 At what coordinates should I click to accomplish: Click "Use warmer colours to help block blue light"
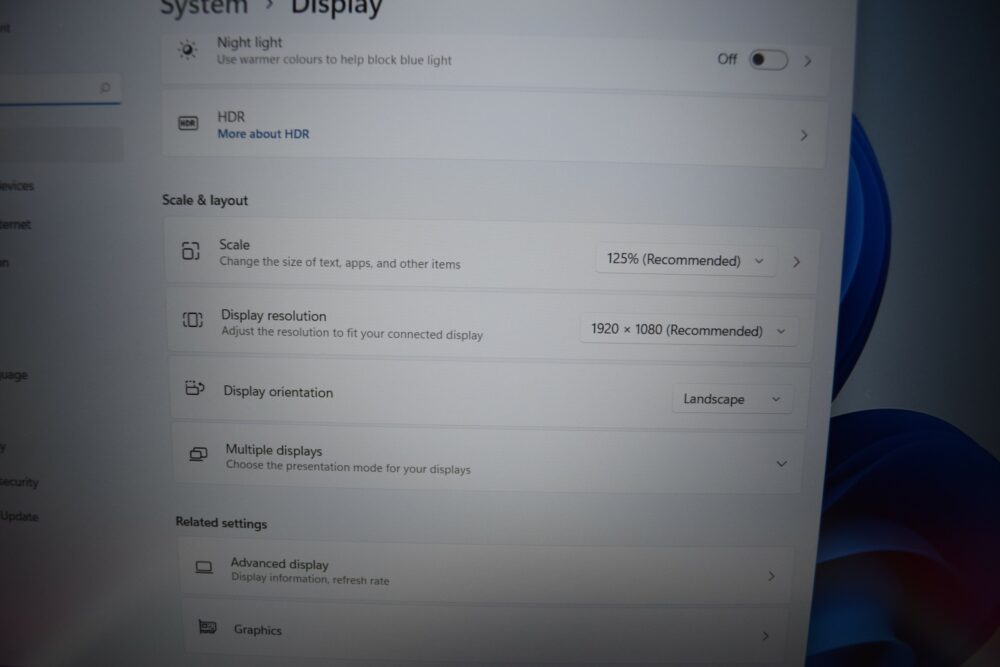pyautogui.click(x=334, y=60)
